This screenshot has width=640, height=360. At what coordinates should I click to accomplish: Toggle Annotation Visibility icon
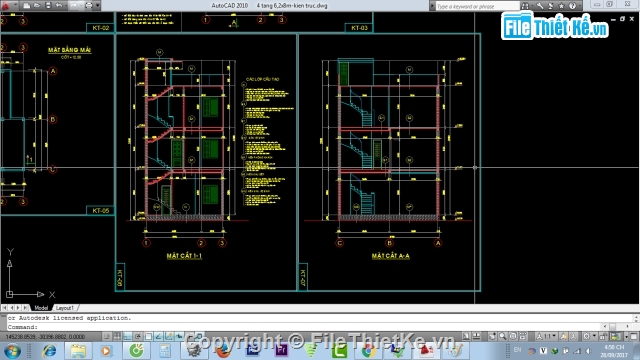coord(564,336)
